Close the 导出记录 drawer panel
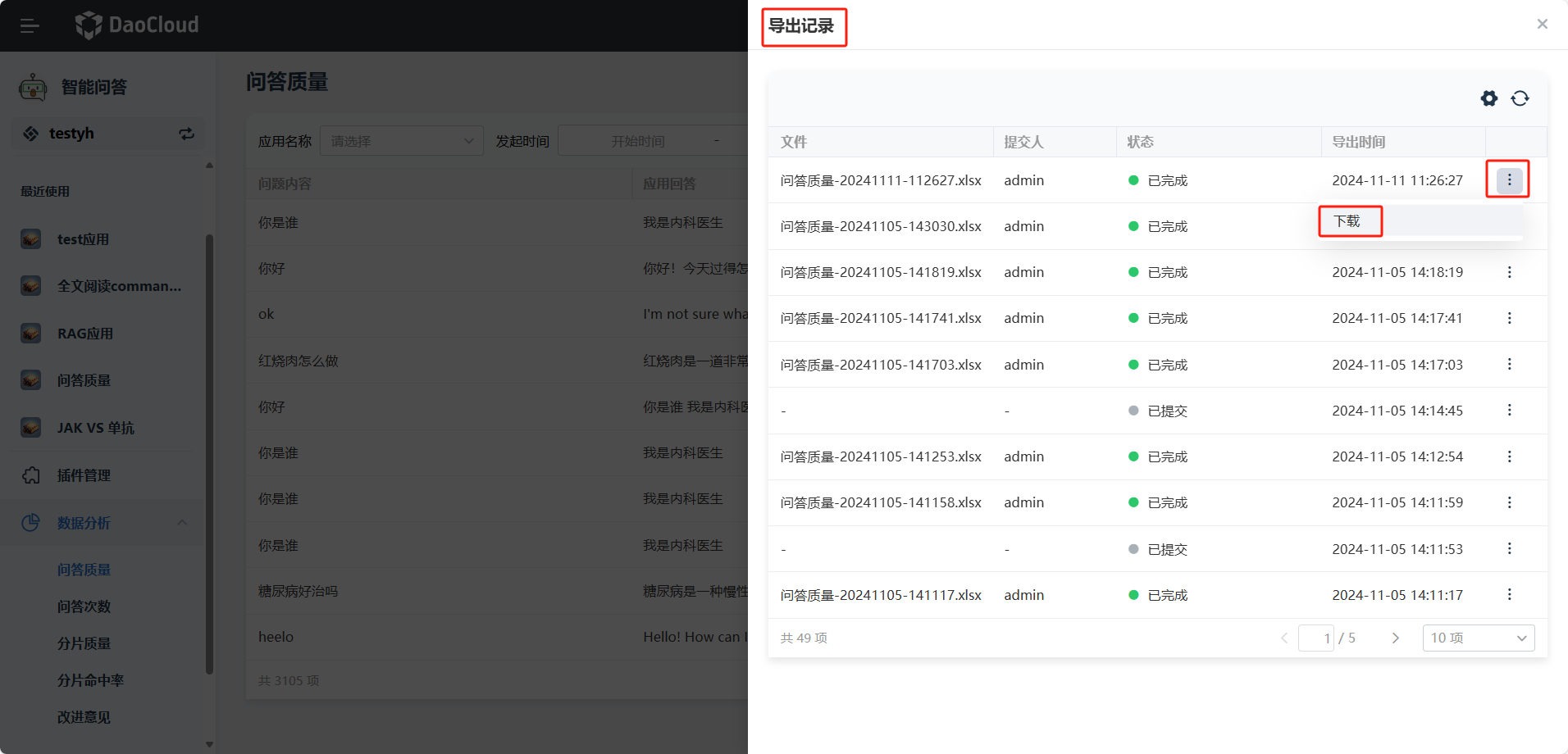This screenshot has height=754, width=1568. 1542,25
